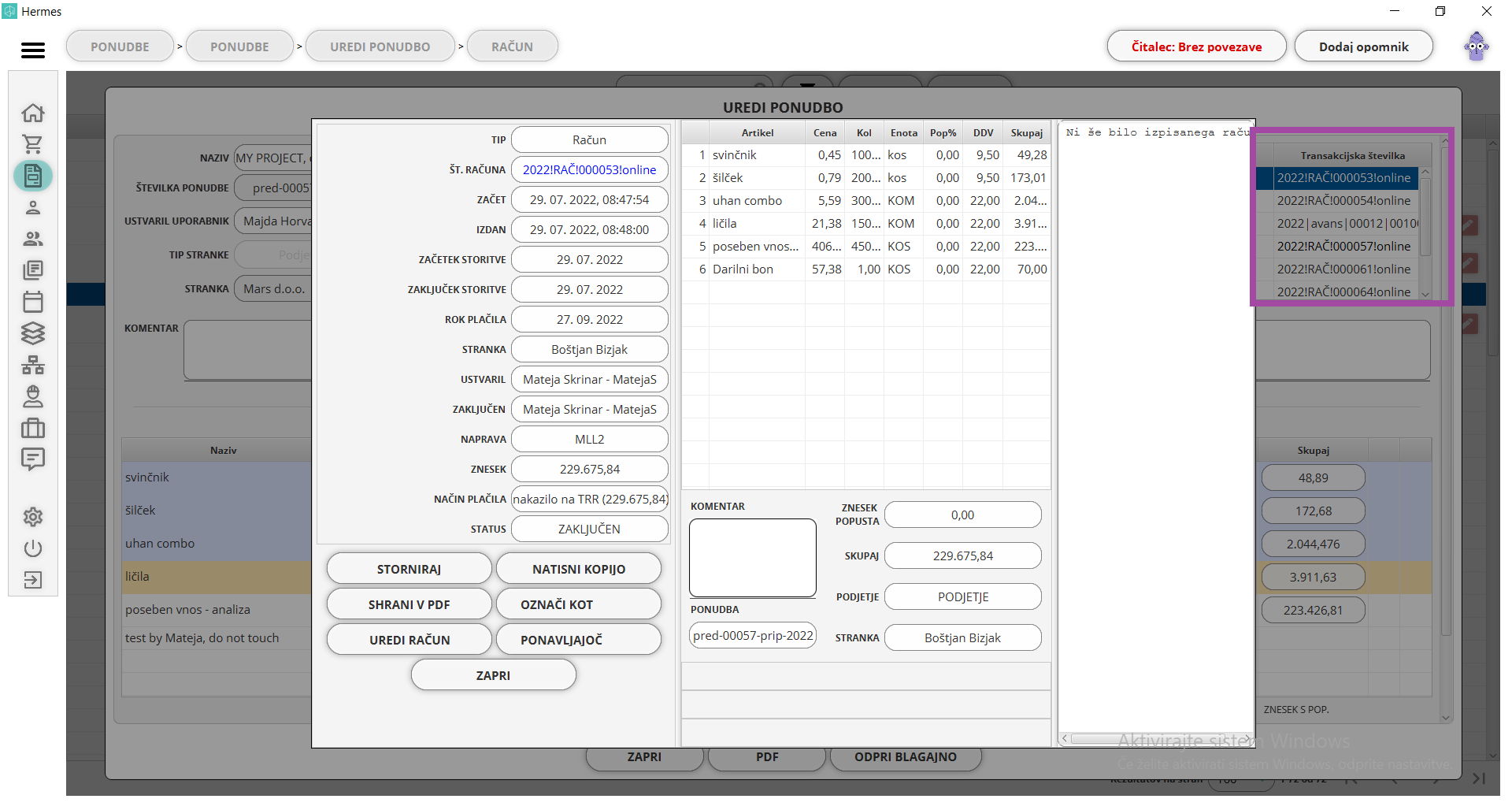Select transaction 2022!RAČ!000054!online
This screenshot has width=1512, height=810.
click(1343, 201)
